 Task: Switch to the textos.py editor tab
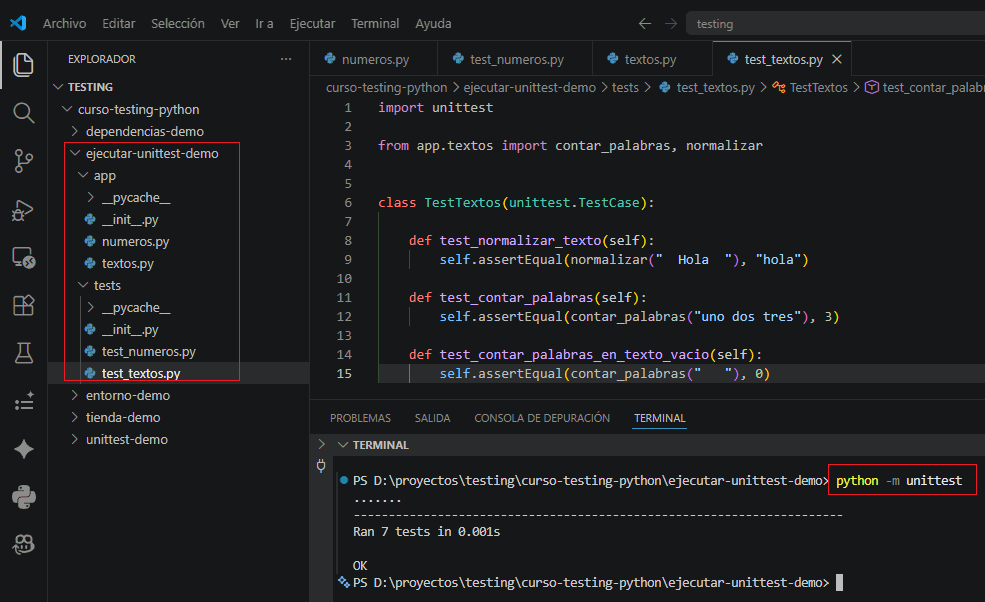point(652,59)
